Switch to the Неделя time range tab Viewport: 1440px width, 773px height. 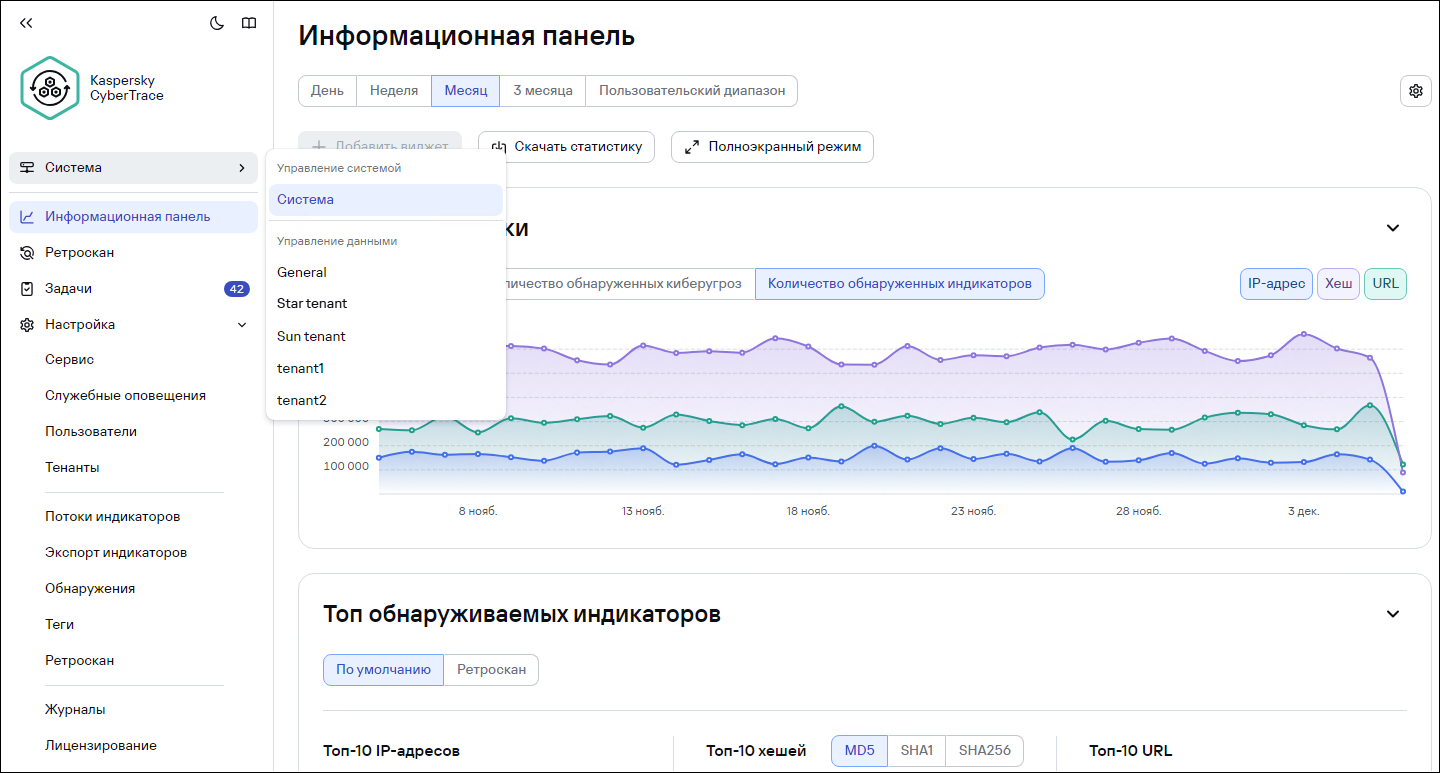393,91
